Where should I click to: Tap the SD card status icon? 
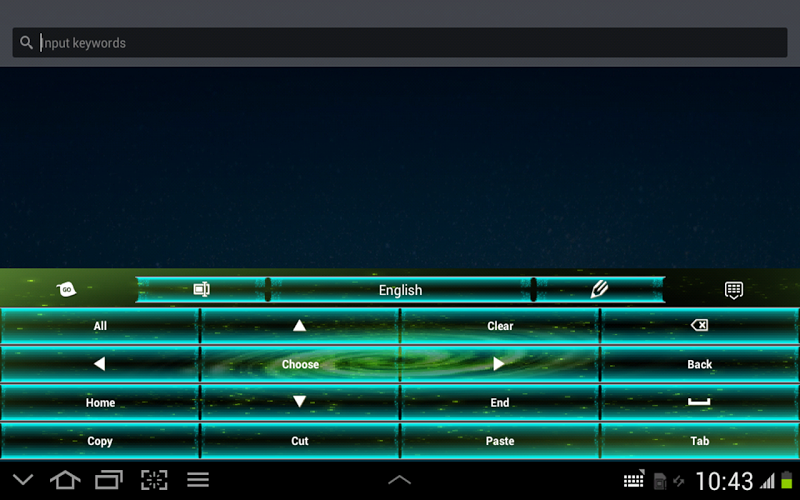(660, 481)
